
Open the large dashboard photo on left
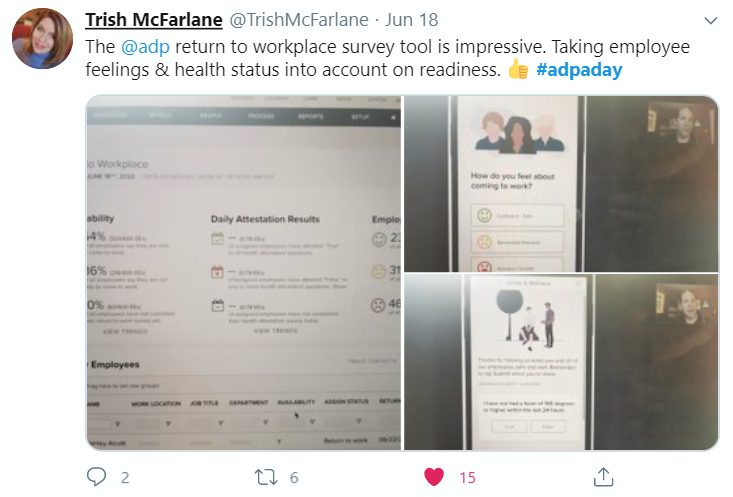244,273
